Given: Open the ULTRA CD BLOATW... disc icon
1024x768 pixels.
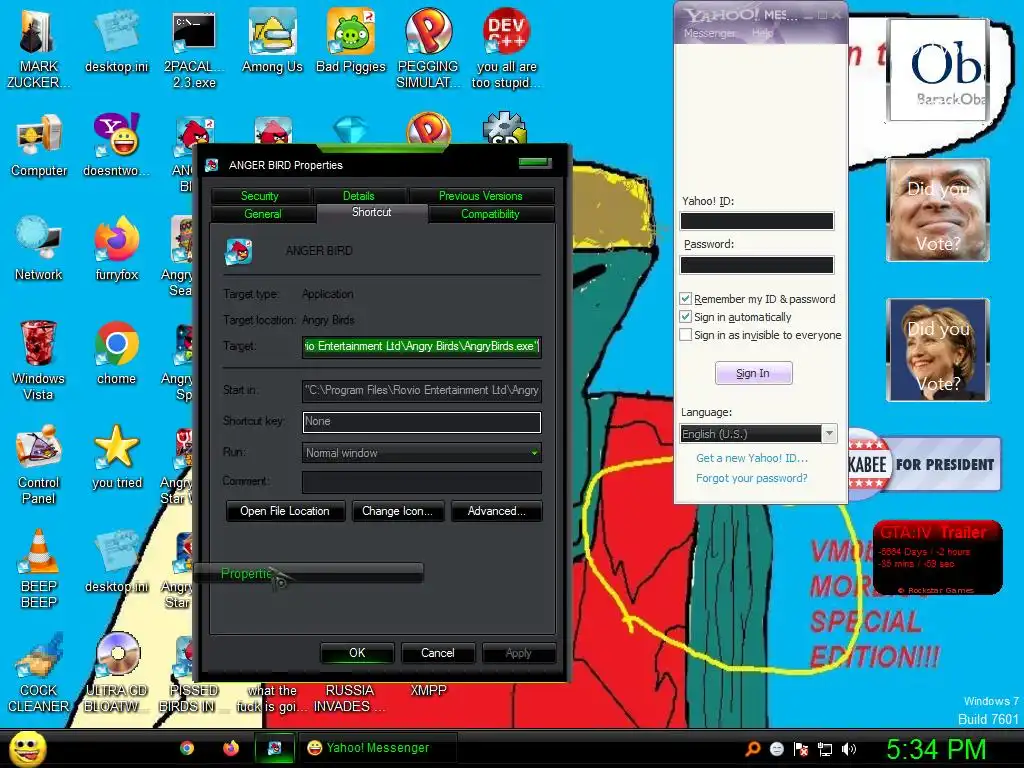Looking at the screenshot, I should click(x=117, y=672).
